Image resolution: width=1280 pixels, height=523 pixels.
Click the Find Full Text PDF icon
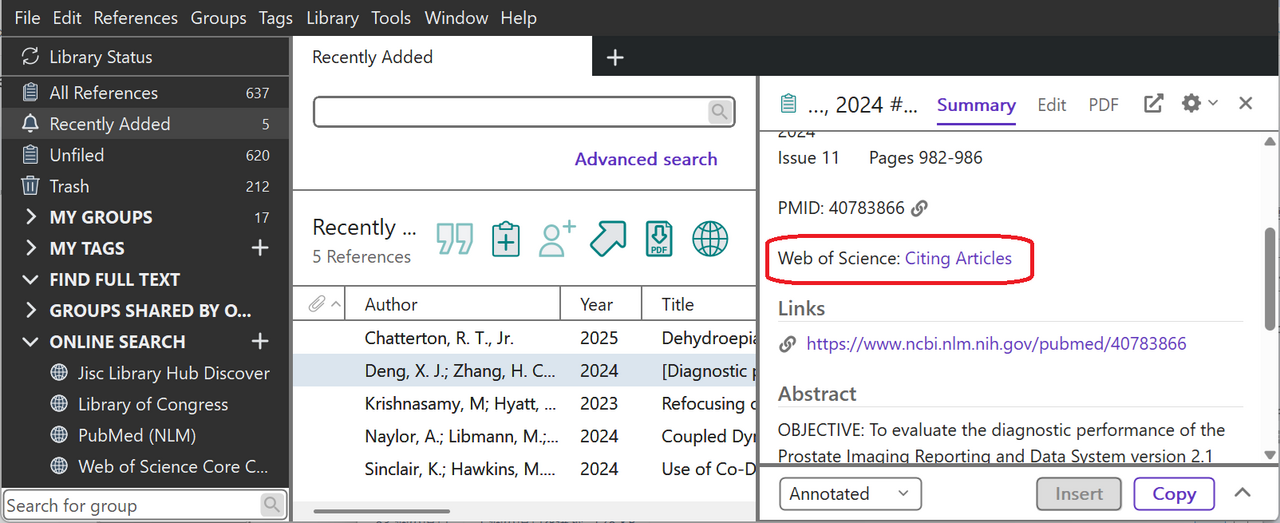click(x=659, y=239)
